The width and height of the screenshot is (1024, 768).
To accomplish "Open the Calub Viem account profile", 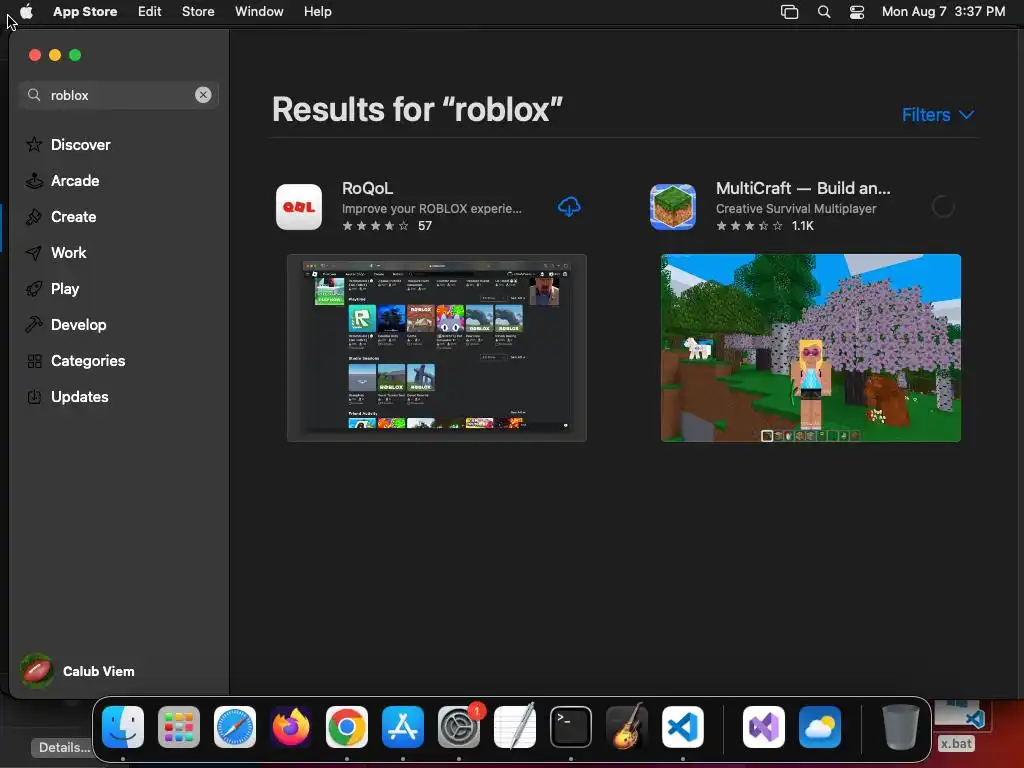I will click(77, 671).
